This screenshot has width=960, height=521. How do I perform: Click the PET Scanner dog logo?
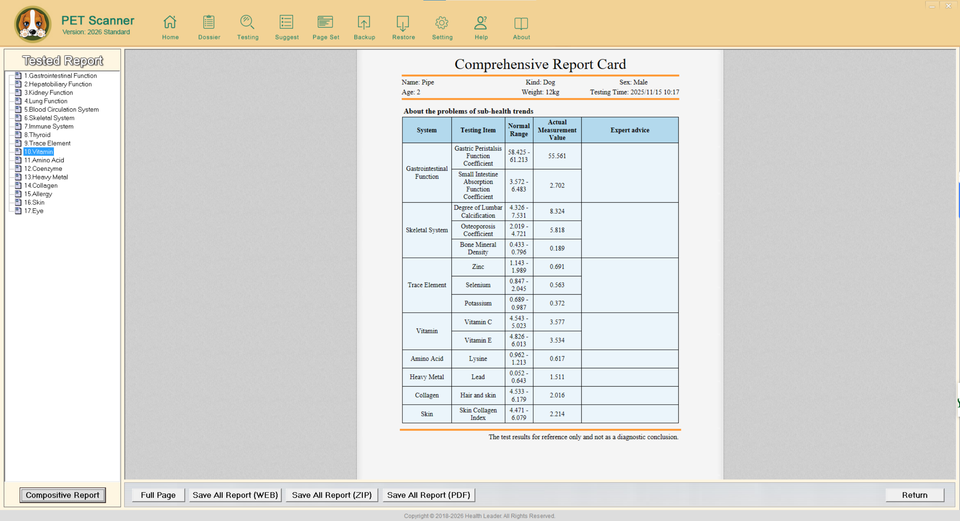point(32,24)
